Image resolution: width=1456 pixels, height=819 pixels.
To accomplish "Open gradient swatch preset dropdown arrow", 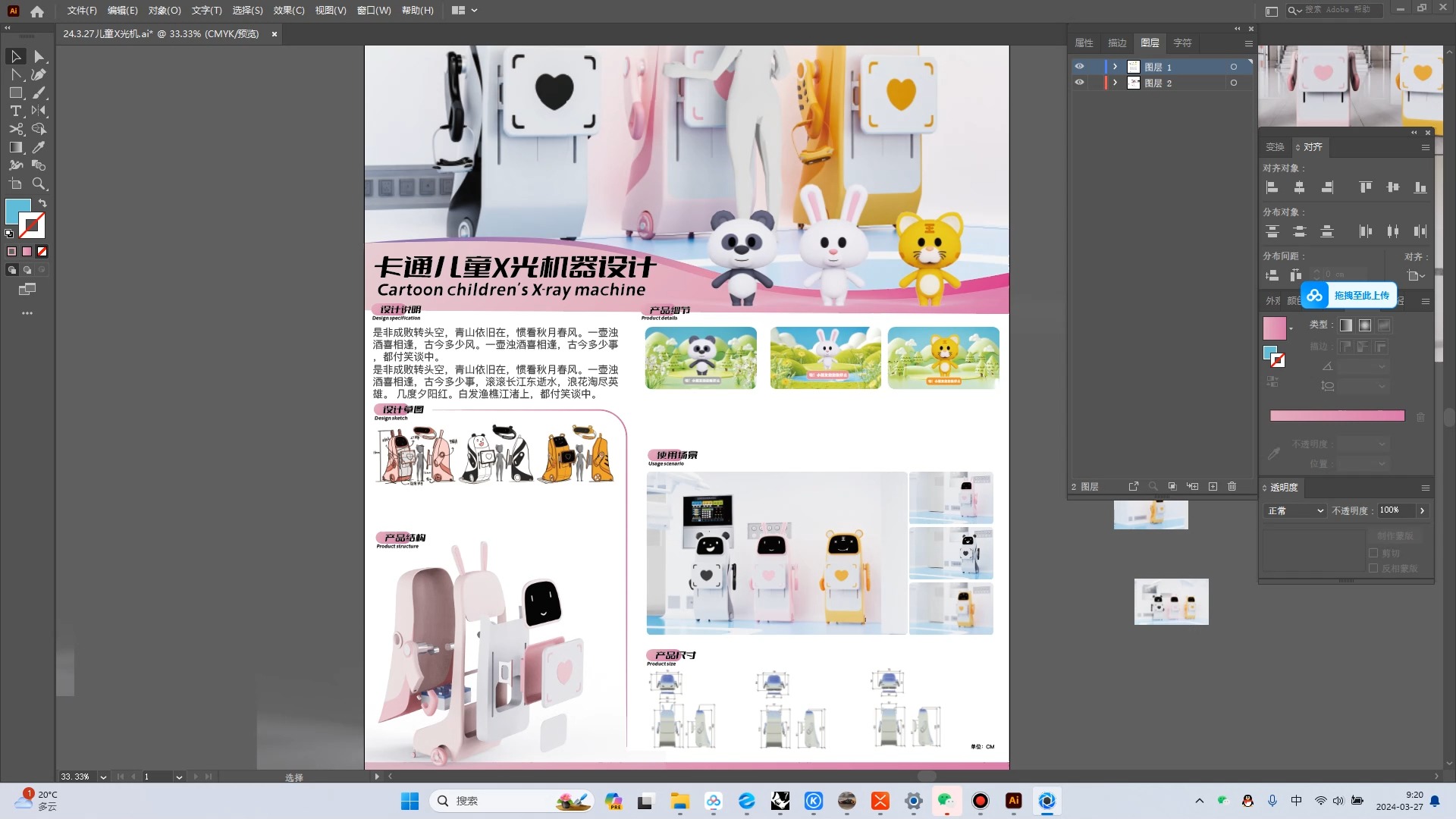I will [1291, 329].
